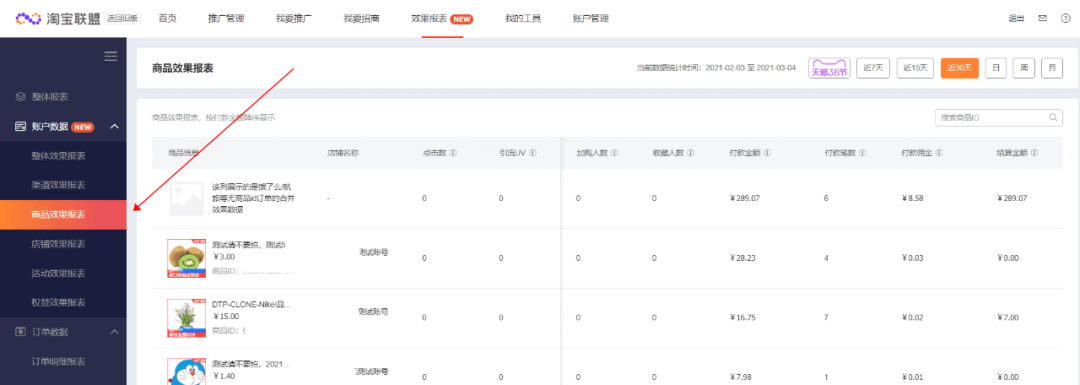Screen dimensions: 1080x385
Task: Open 我要推广 in top navigation
Action: 293,19
